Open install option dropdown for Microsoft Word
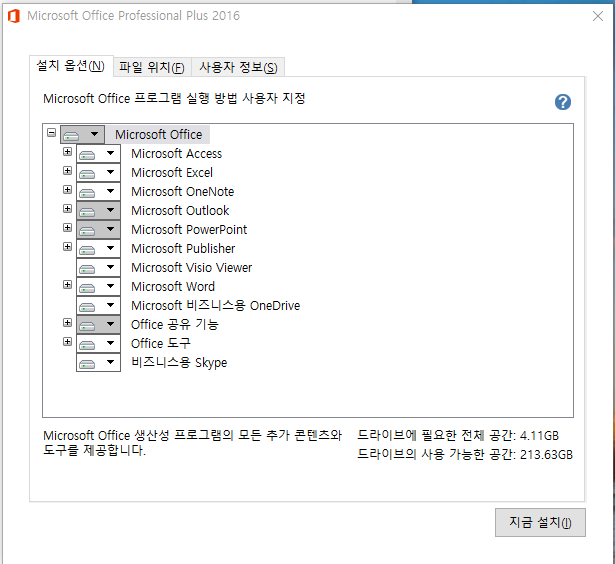 click(x=98, y=286)
